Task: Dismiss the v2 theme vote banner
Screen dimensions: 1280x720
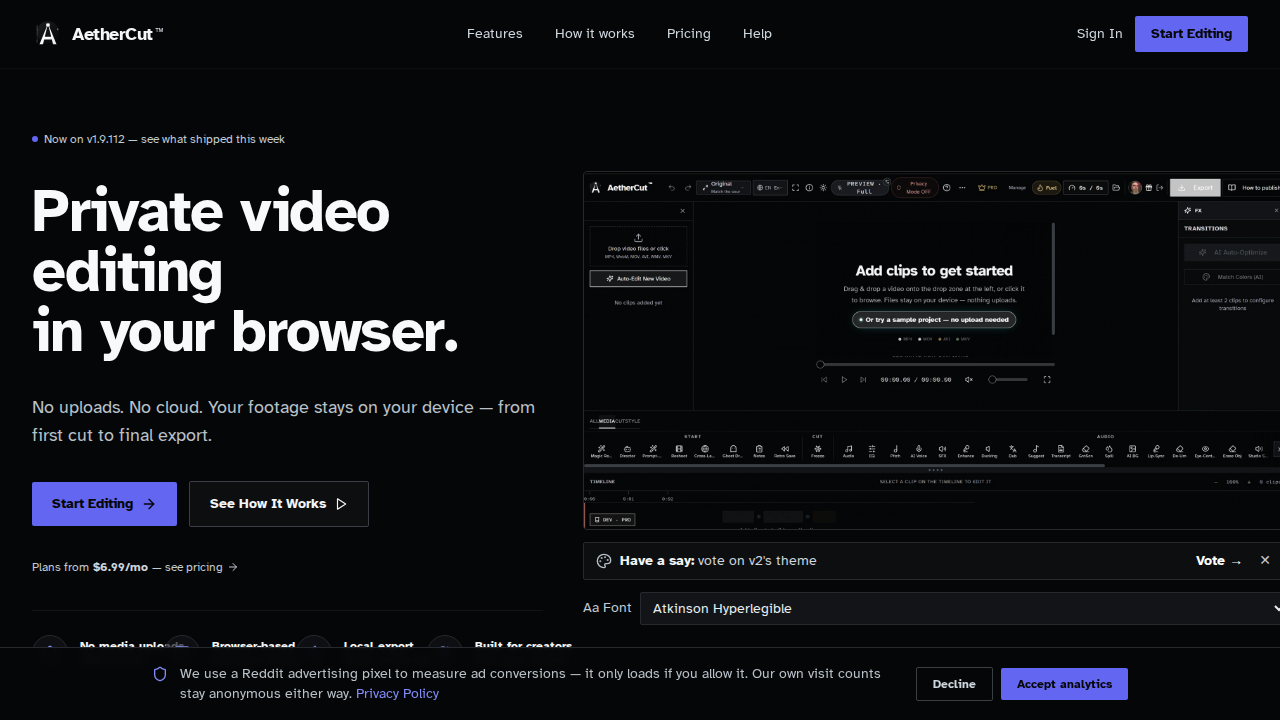Action: pos(1265,561)
